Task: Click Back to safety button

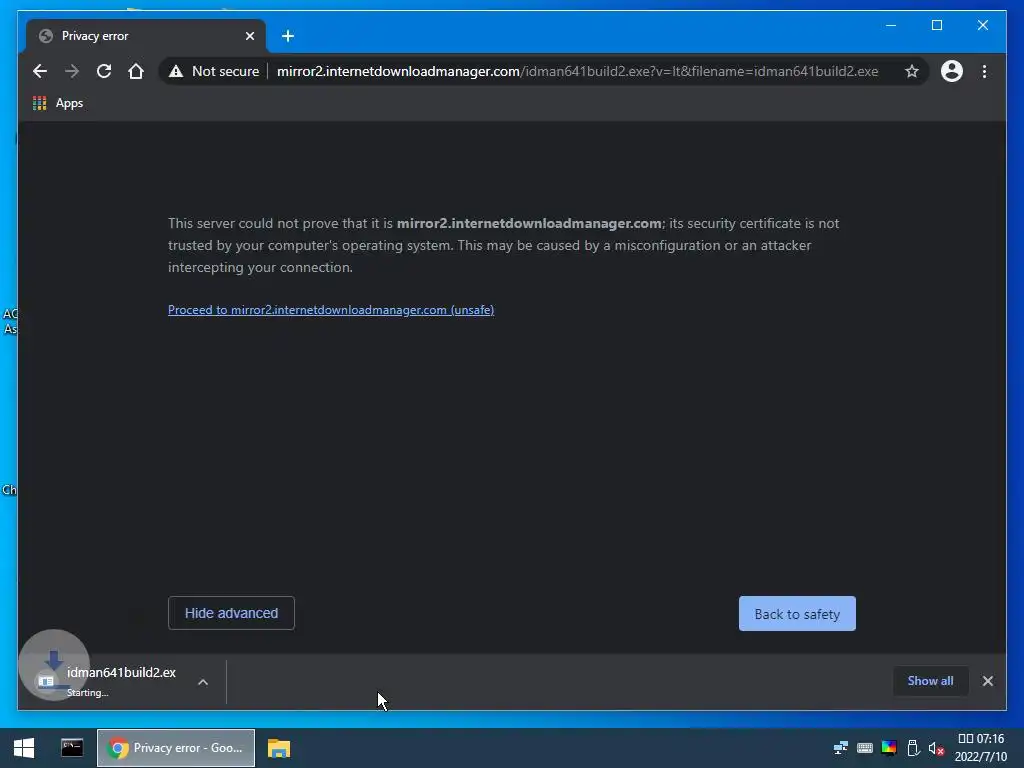Action: [797, 614]
